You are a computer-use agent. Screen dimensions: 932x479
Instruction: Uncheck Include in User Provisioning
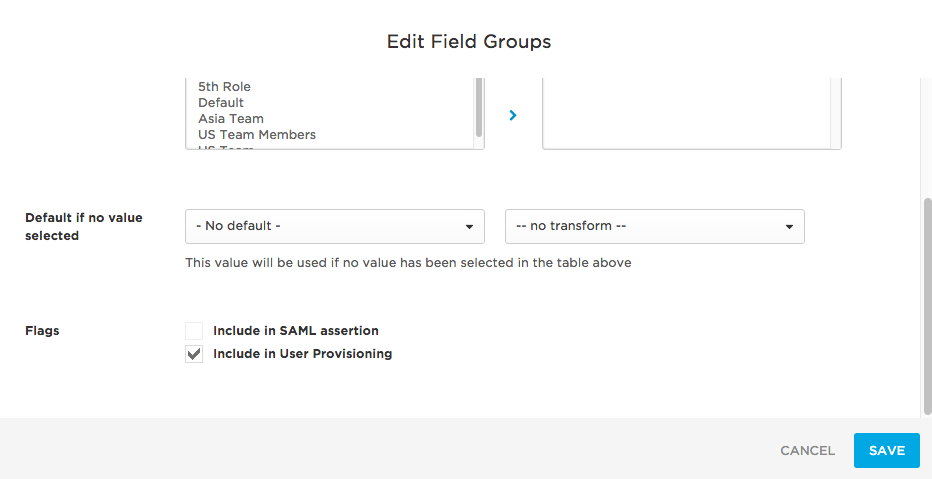point(194,354)
